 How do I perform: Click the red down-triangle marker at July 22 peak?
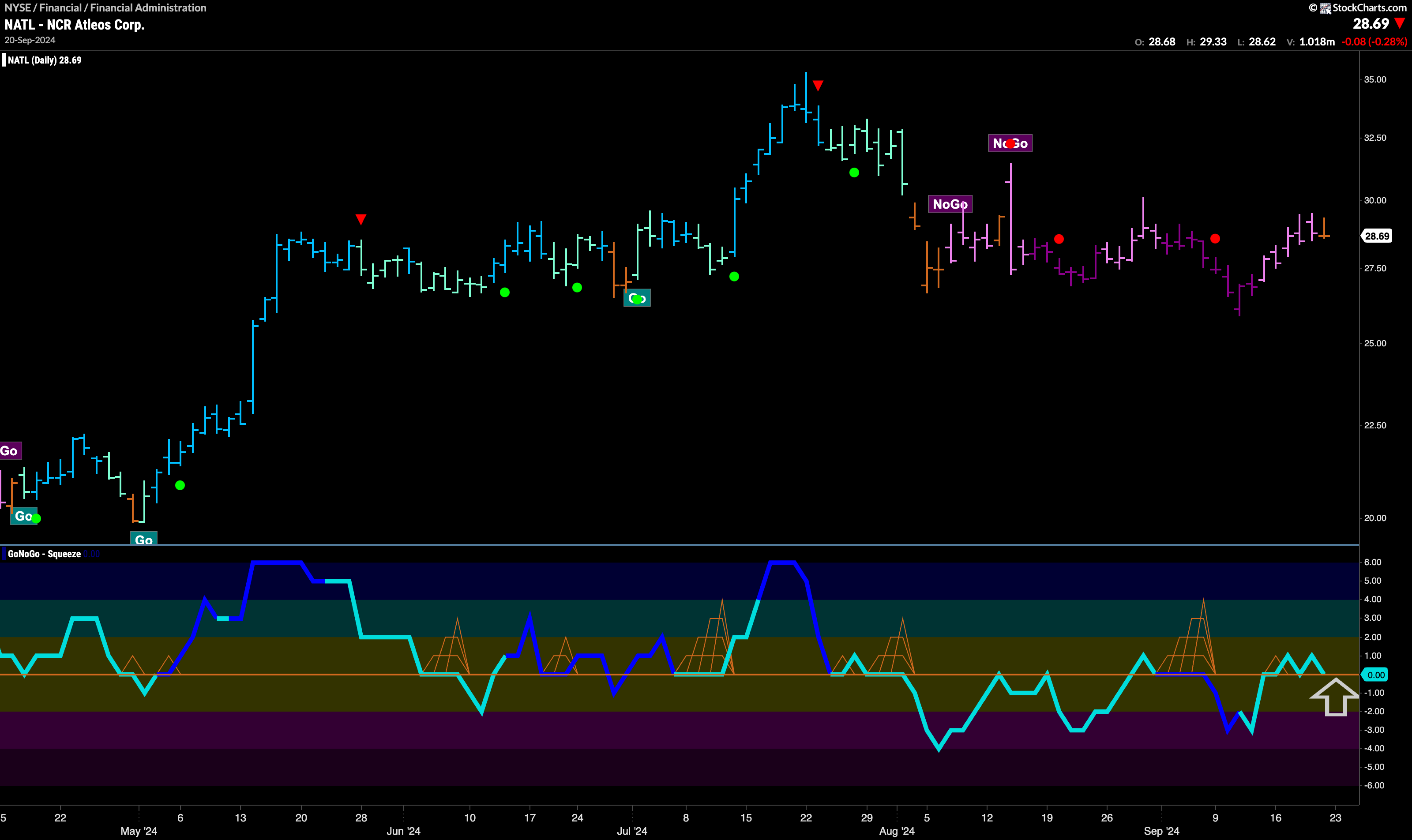point(818,86)
